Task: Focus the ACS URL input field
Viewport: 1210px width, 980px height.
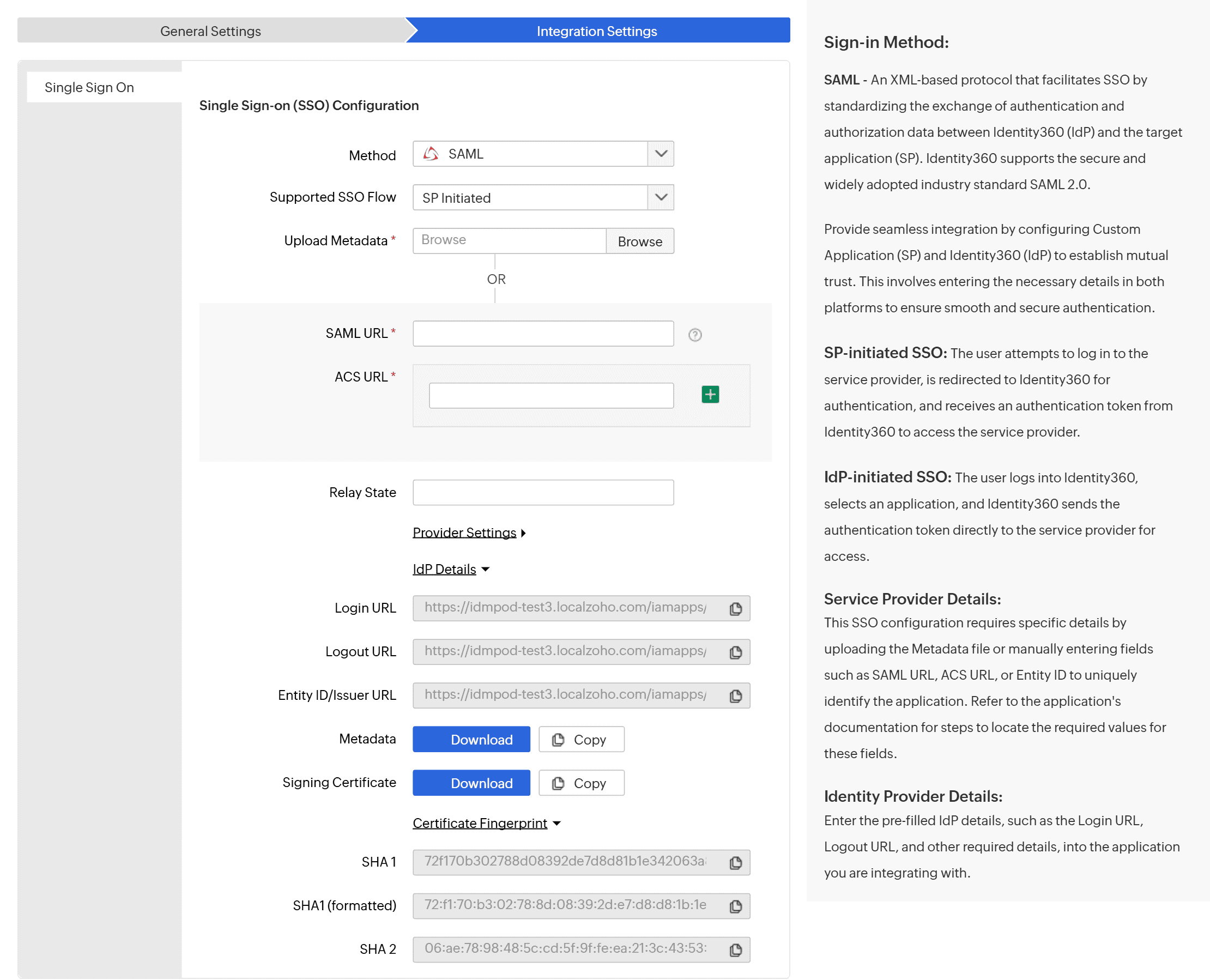Action: (x=551, y=395)
